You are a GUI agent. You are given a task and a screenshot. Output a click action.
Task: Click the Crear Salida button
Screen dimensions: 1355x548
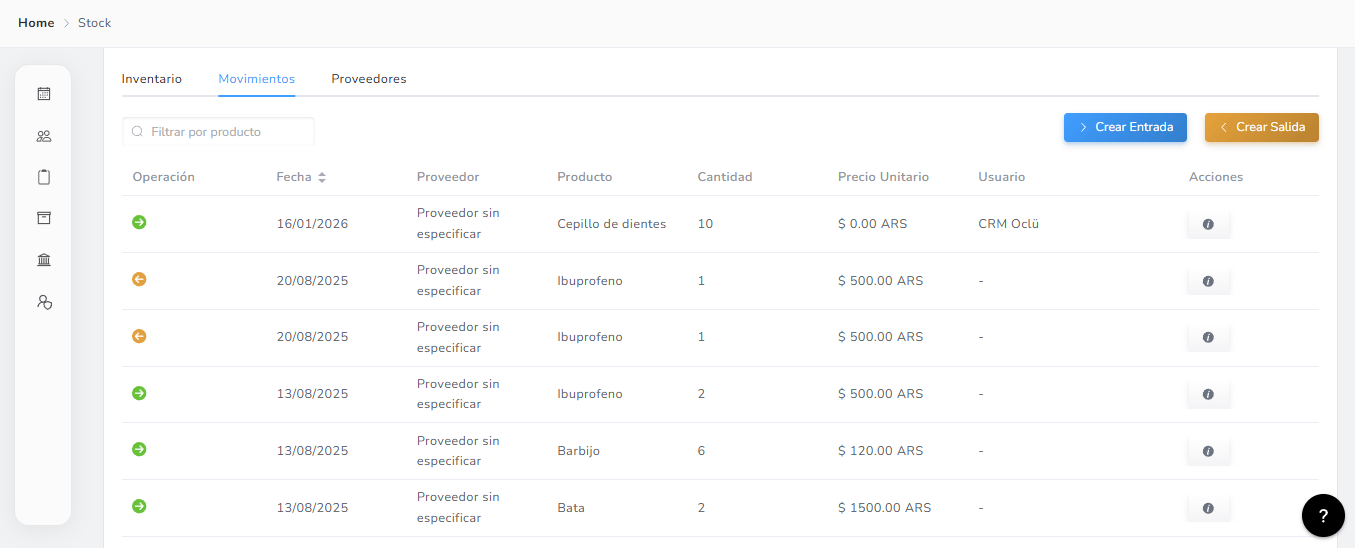[x=1262, y=127]
